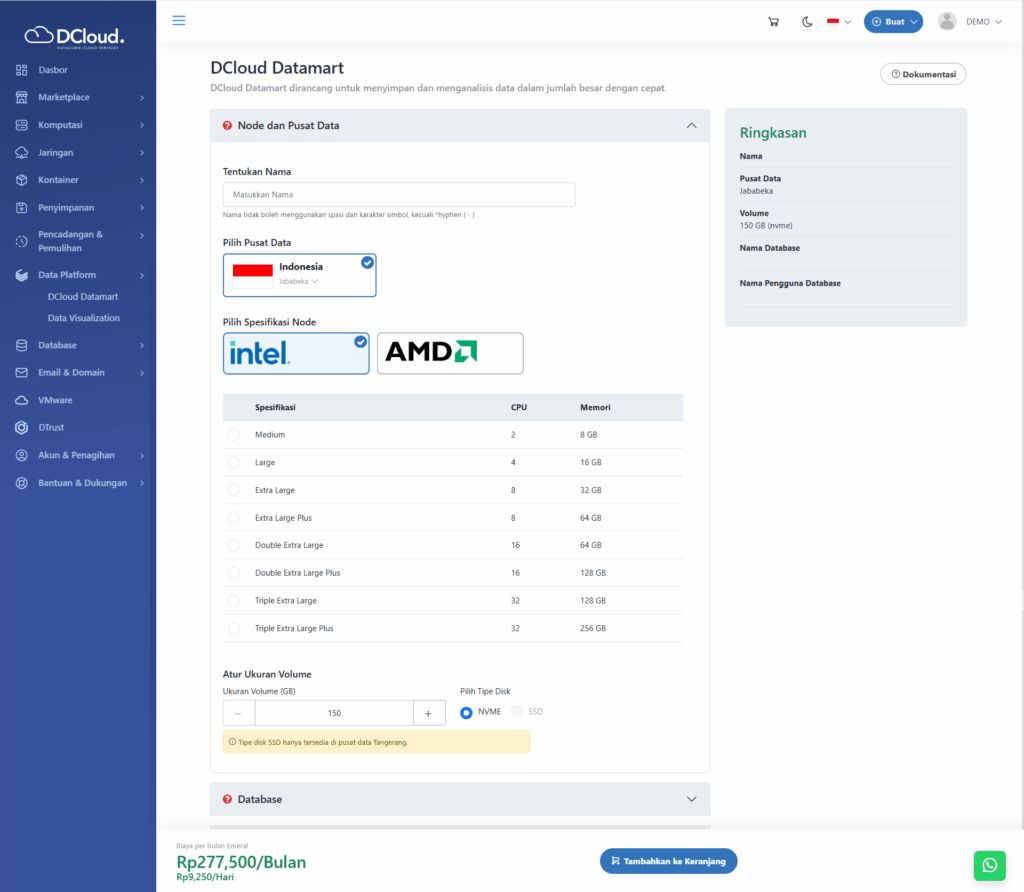Open Data Visualization menu item
This screenshot has height=892, width=1024.
[x=84, y=318]
